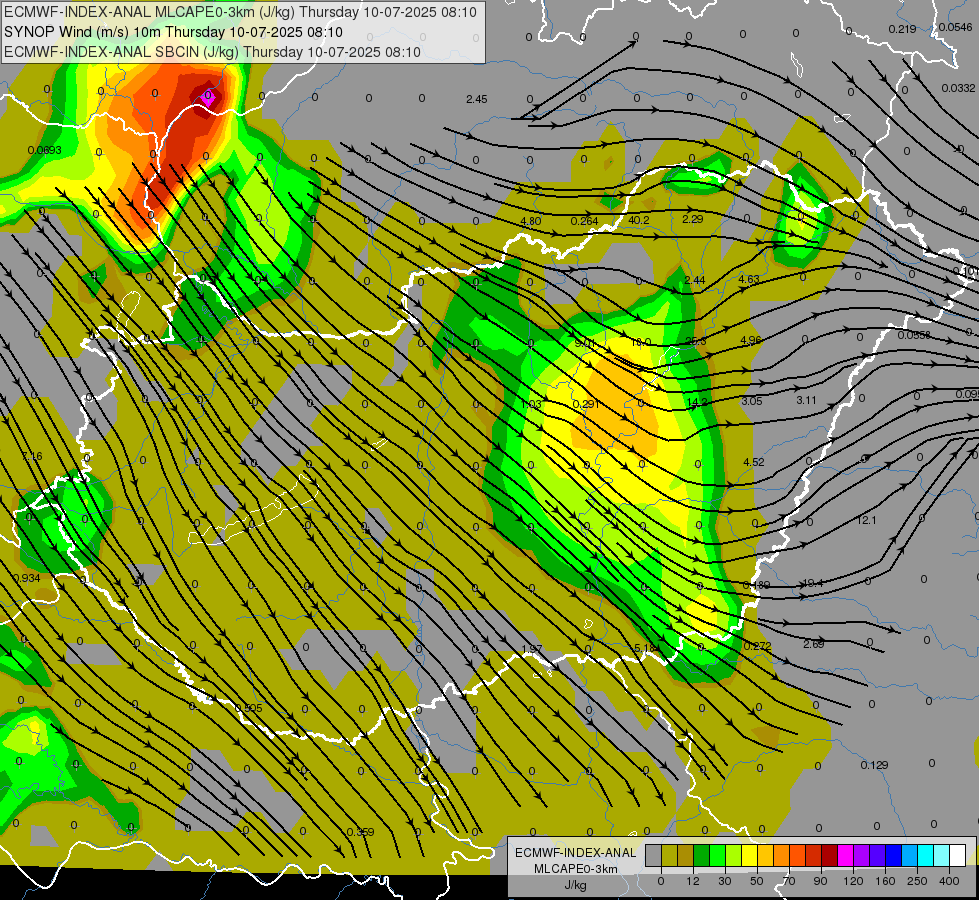Screen dimensions: 979x900
Task: Click the map value 3.05
Action: tap(752, 401)
